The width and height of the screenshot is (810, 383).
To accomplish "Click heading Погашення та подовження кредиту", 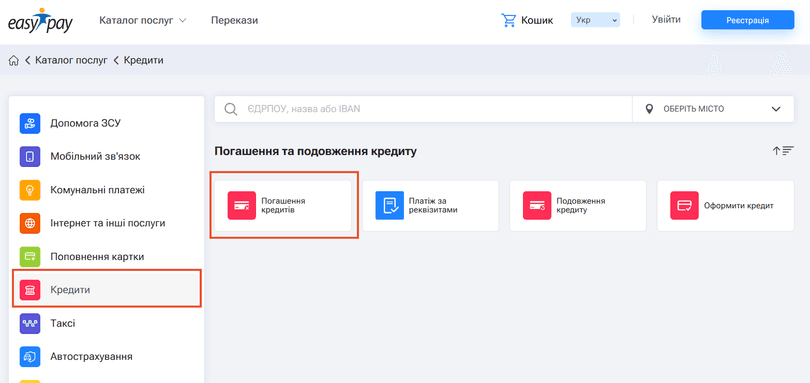I will 315,151.
